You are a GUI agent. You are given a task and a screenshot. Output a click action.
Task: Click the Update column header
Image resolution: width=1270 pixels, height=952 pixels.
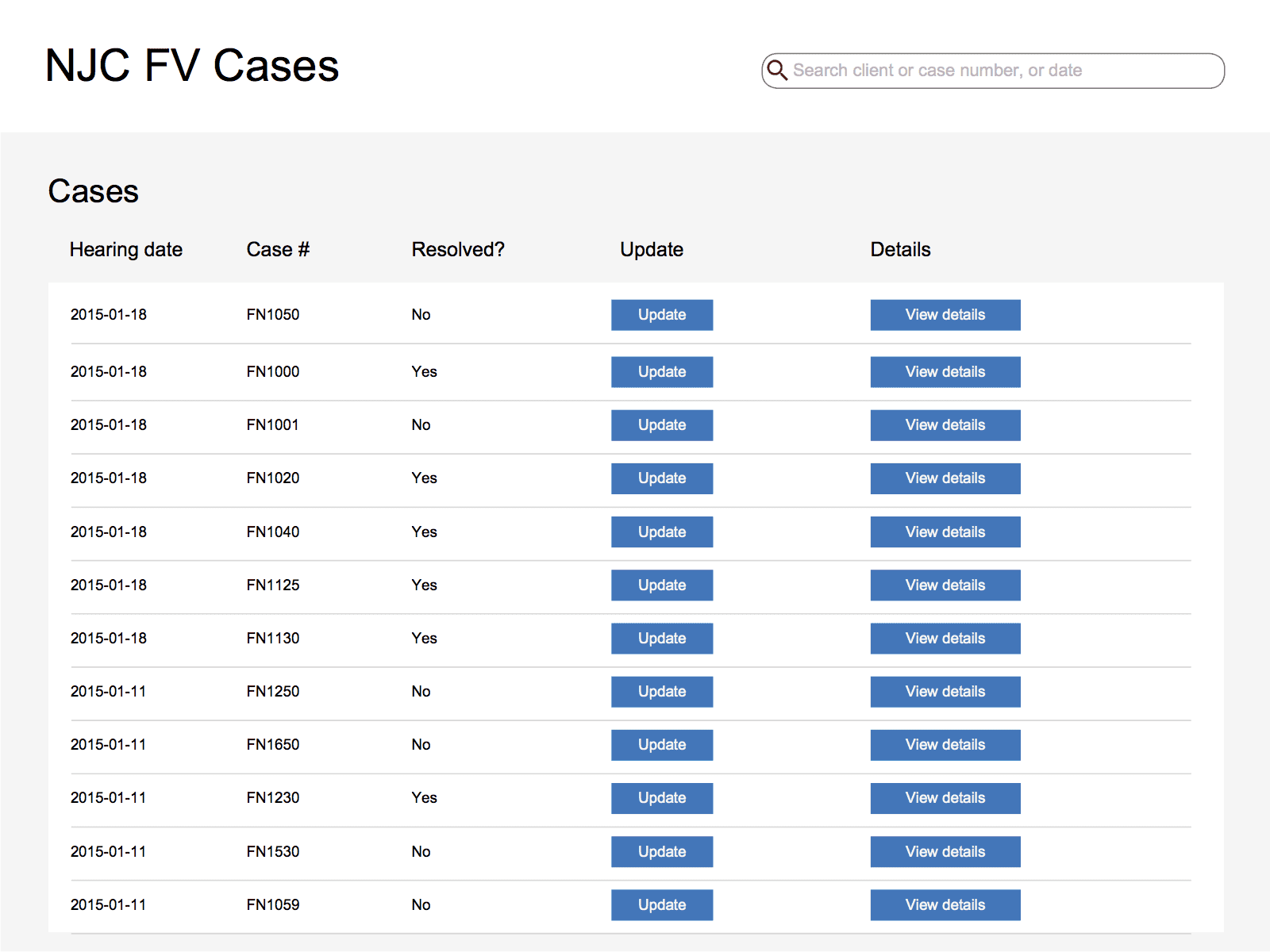coord(652,250)
